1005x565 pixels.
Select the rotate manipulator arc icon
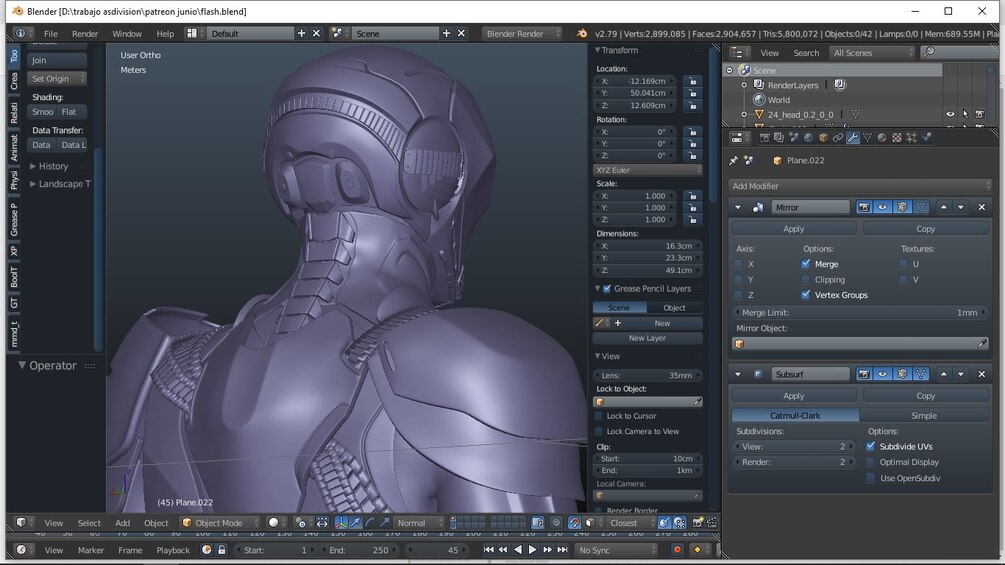370,523
